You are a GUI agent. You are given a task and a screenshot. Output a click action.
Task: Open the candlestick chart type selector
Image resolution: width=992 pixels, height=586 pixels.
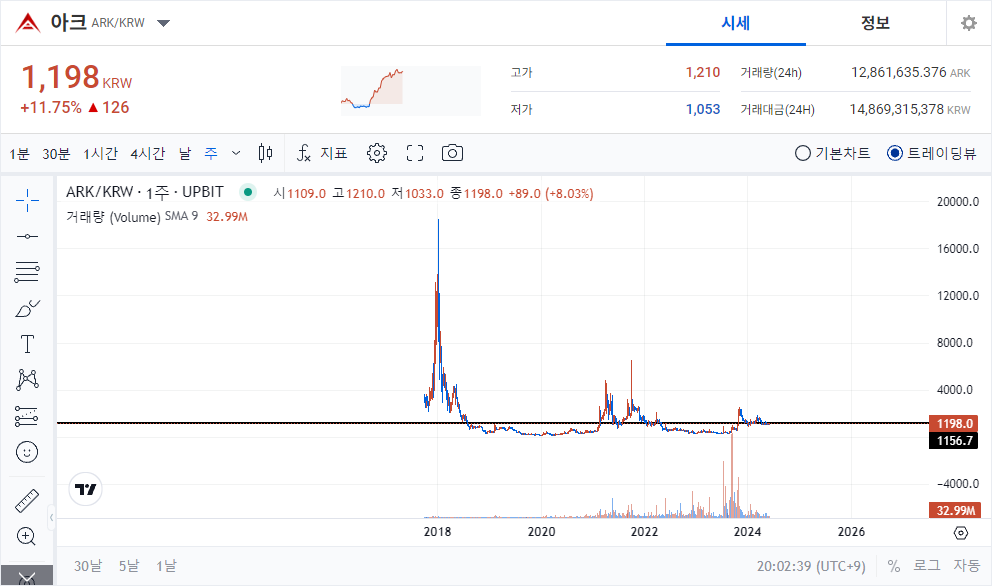(x=266, y=153)
